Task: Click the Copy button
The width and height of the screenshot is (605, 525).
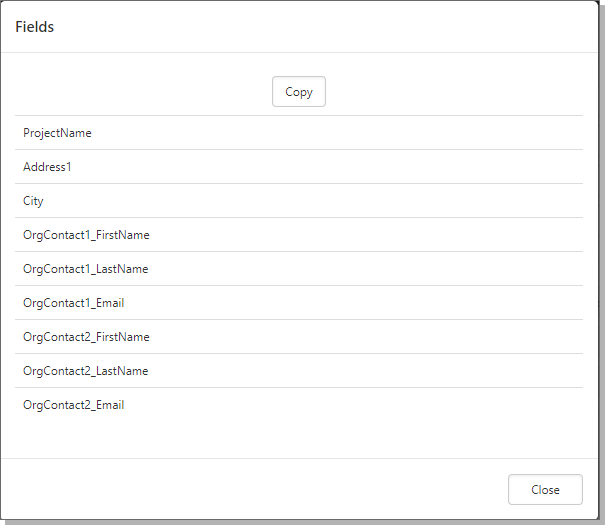Action: [298, 92]
